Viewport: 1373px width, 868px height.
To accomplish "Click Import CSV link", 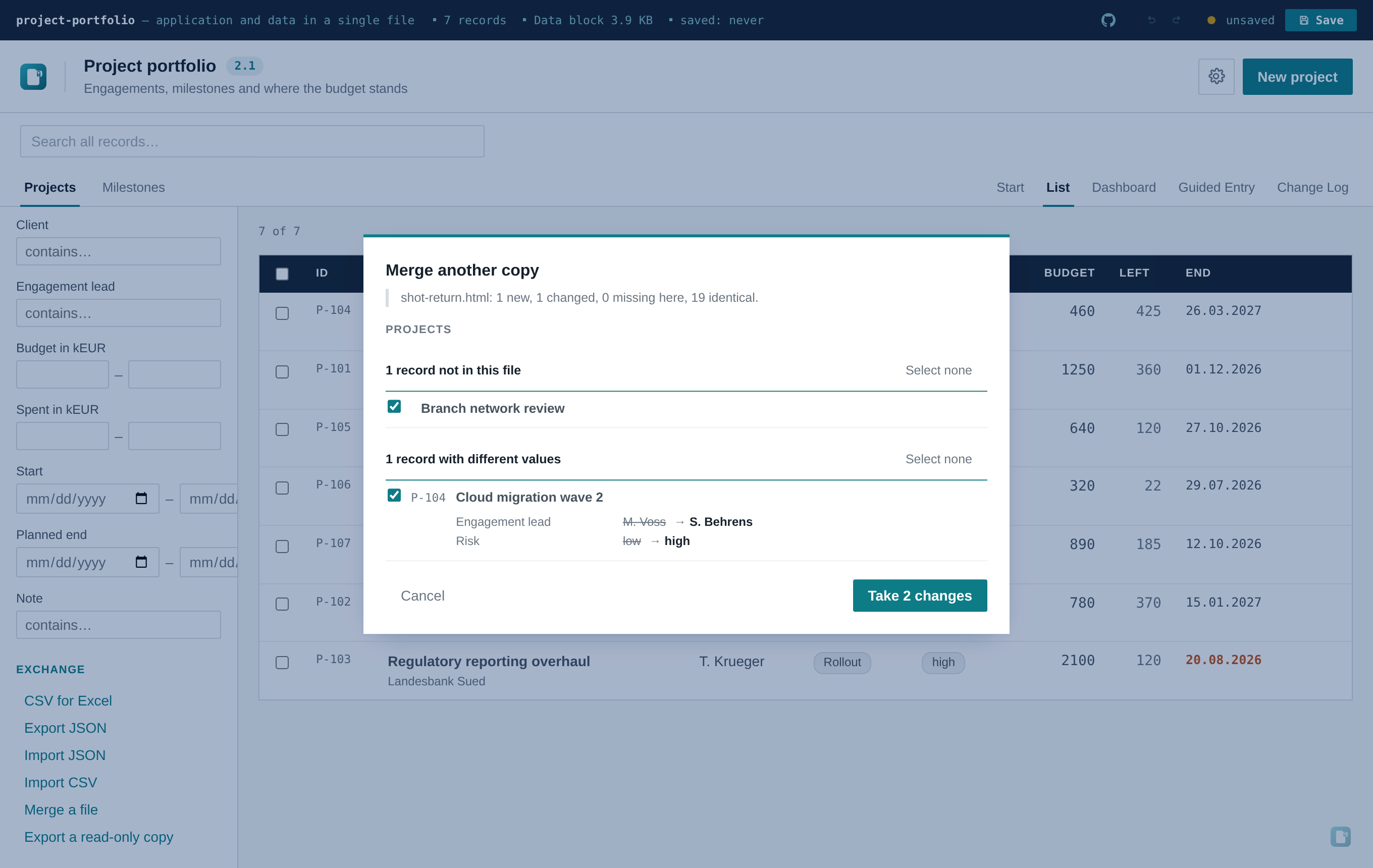I will [61, 783].
